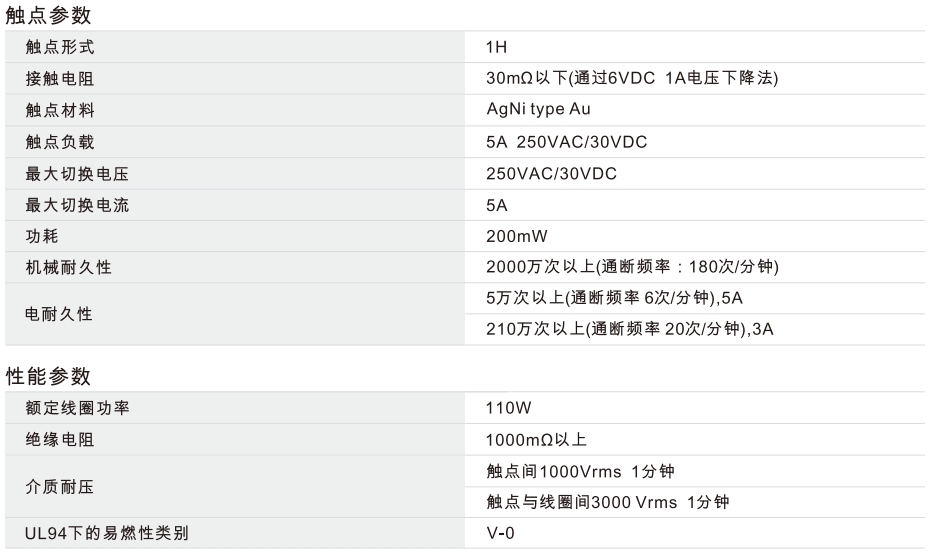
Task: Select the 介质耐压 row label
Action: (60, 486)
